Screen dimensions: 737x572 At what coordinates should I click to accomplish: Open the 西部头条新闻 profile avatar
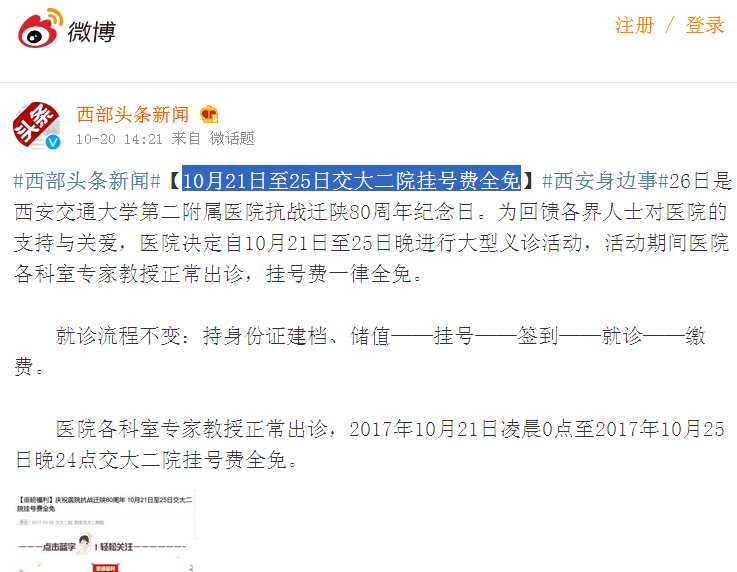(x=37, y=125)
